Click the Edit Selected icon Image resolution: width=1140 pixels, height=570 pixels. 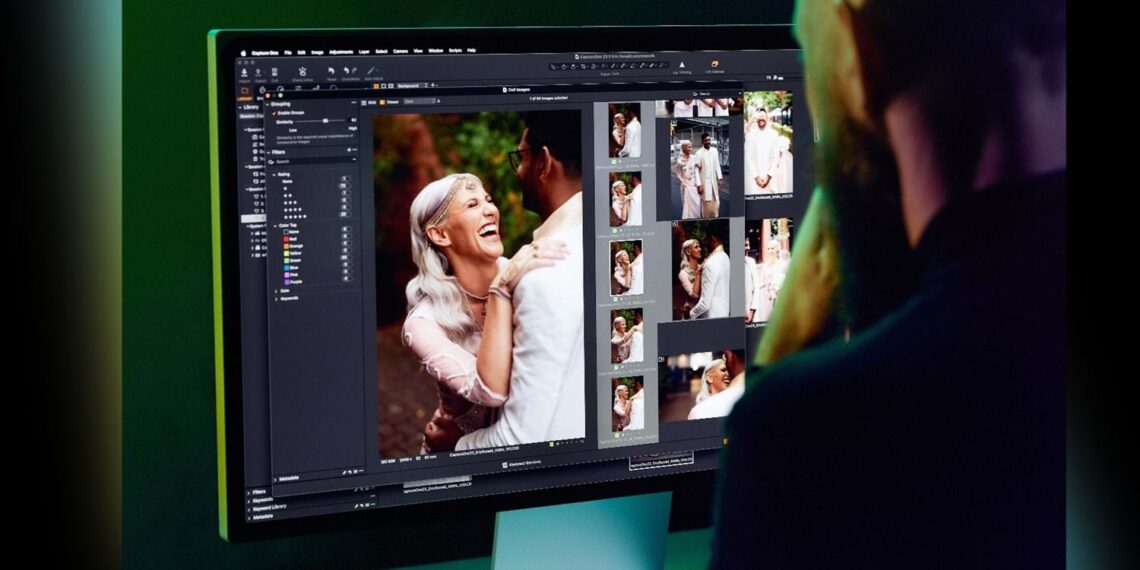coord(715,64)
